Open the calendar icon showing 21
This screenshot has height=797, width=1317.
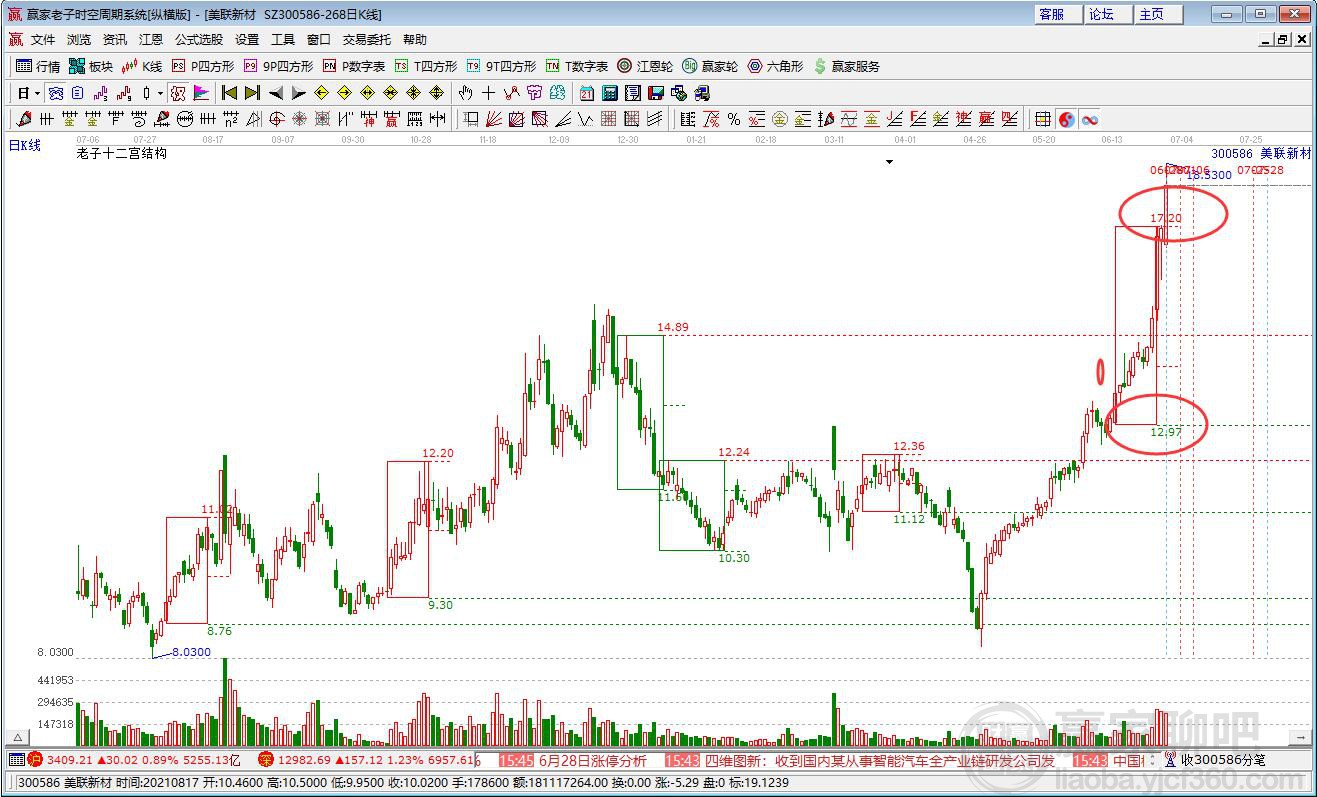[x=586, y=93]
